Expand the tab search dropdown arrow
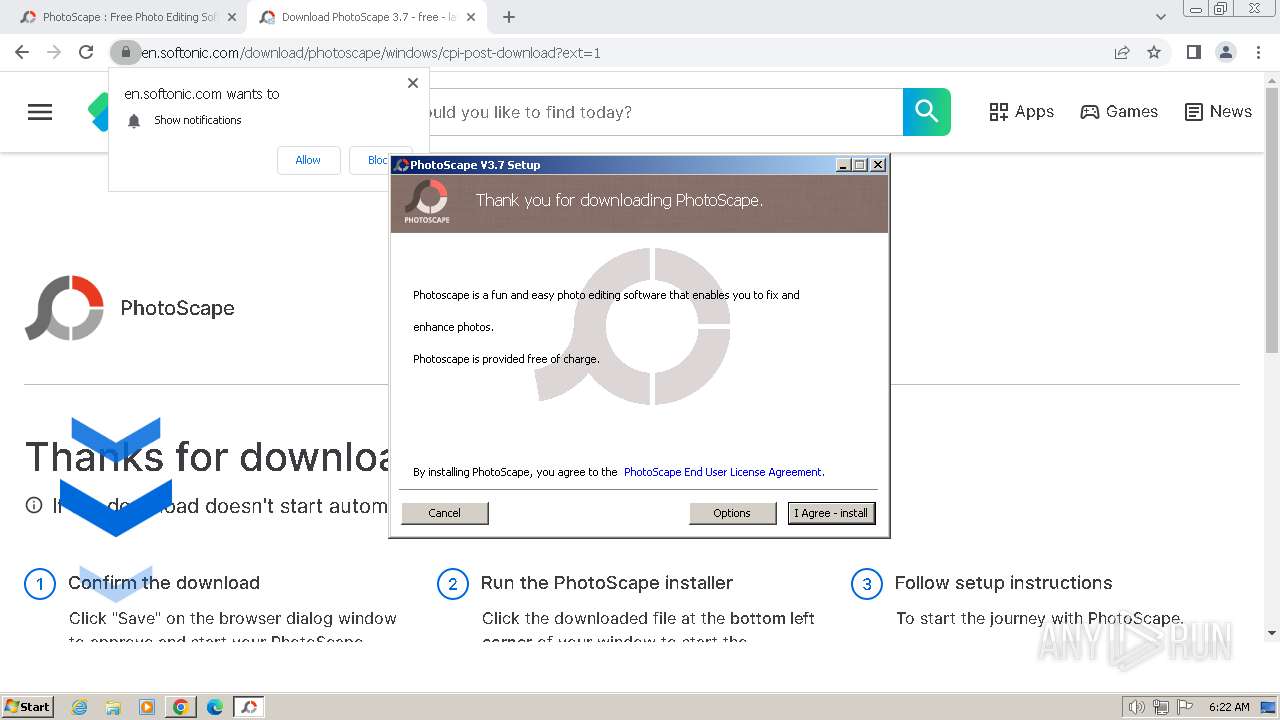The height and width of the screenshot is (720, 1280). [1161, 17]
